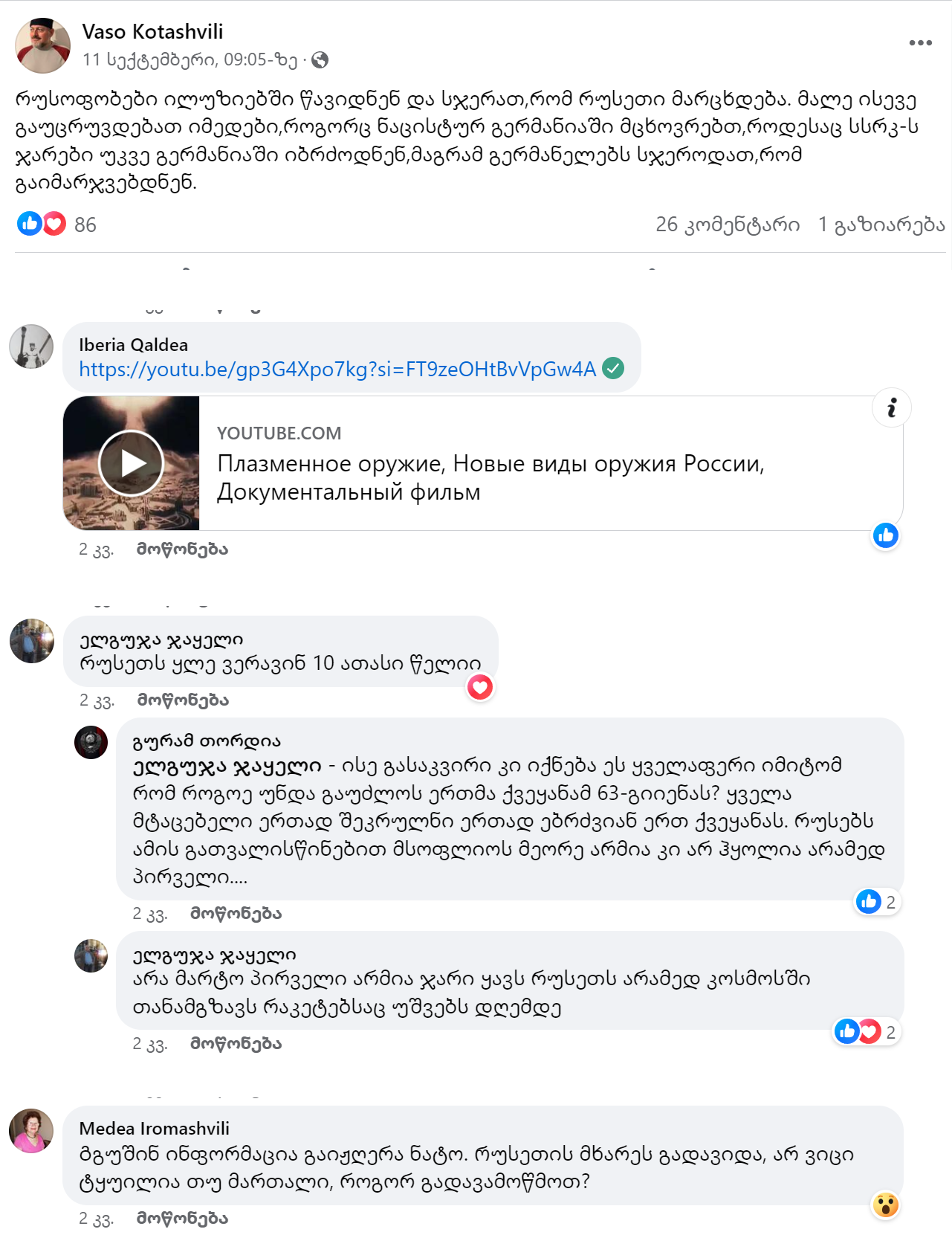Open the youtu.be link in the comment
The width and height of the screenshot is (952, 1235).
coord(337,369)
